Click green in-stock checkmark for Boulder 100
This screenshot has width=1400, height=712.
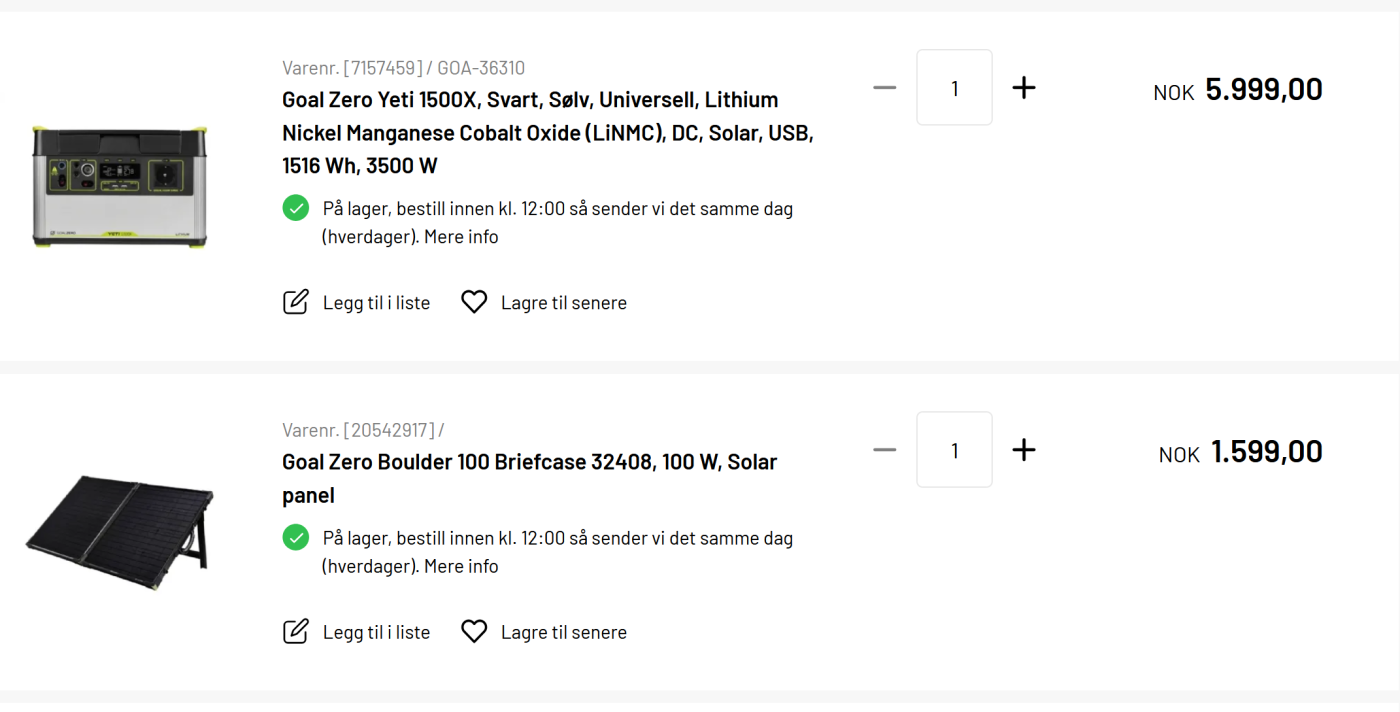(296, 538)
